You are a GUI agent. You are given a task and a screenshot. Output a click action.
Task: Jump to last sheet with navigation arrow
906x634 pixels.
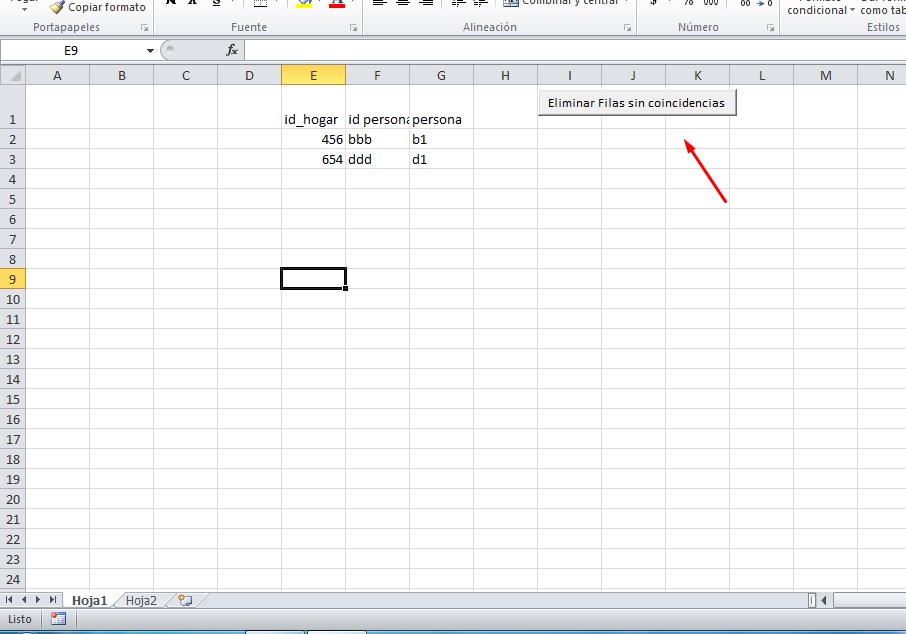point(53,600)
